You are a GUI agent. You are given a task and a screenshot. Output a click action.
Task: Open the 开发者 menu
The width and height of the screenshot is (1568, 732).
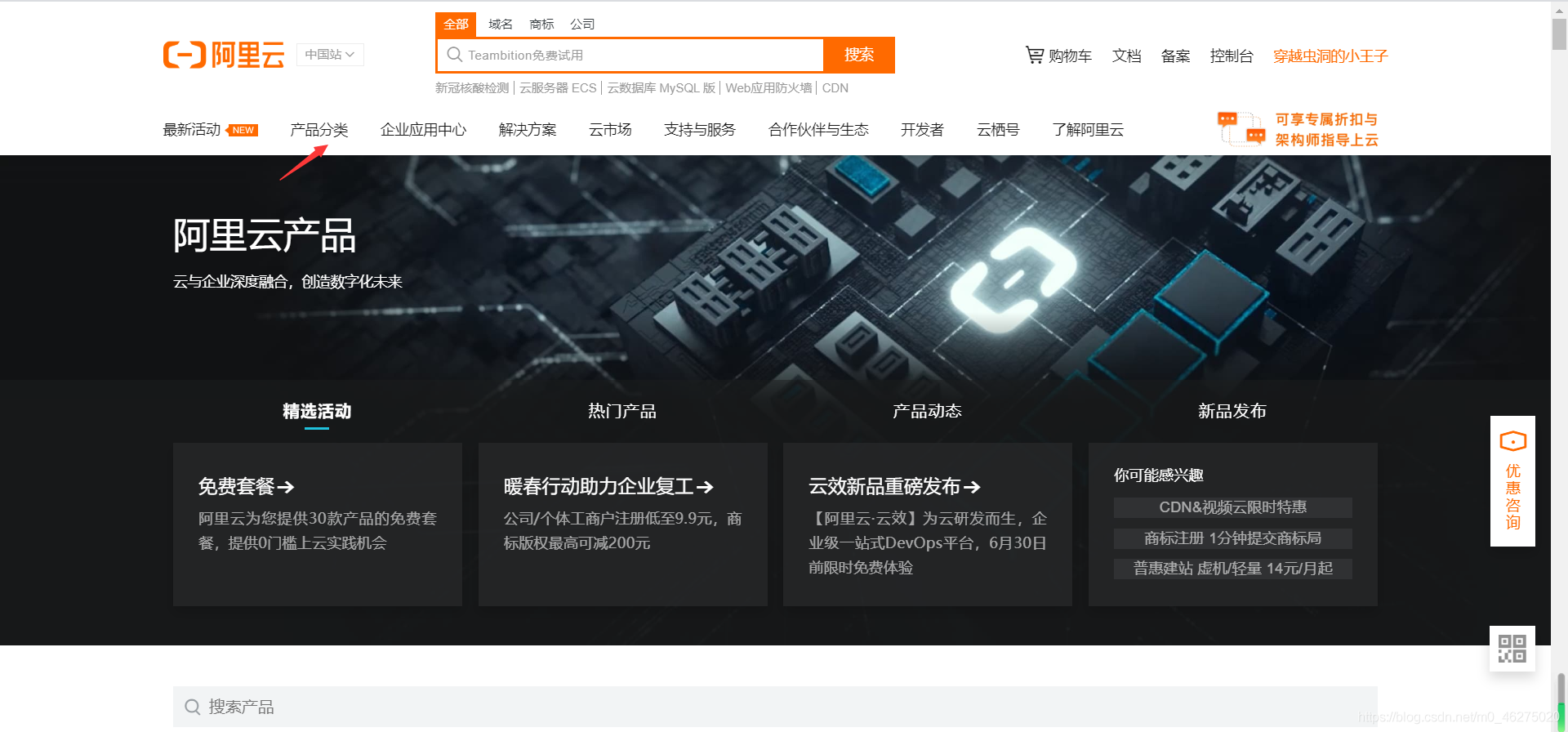coord(923,130)
